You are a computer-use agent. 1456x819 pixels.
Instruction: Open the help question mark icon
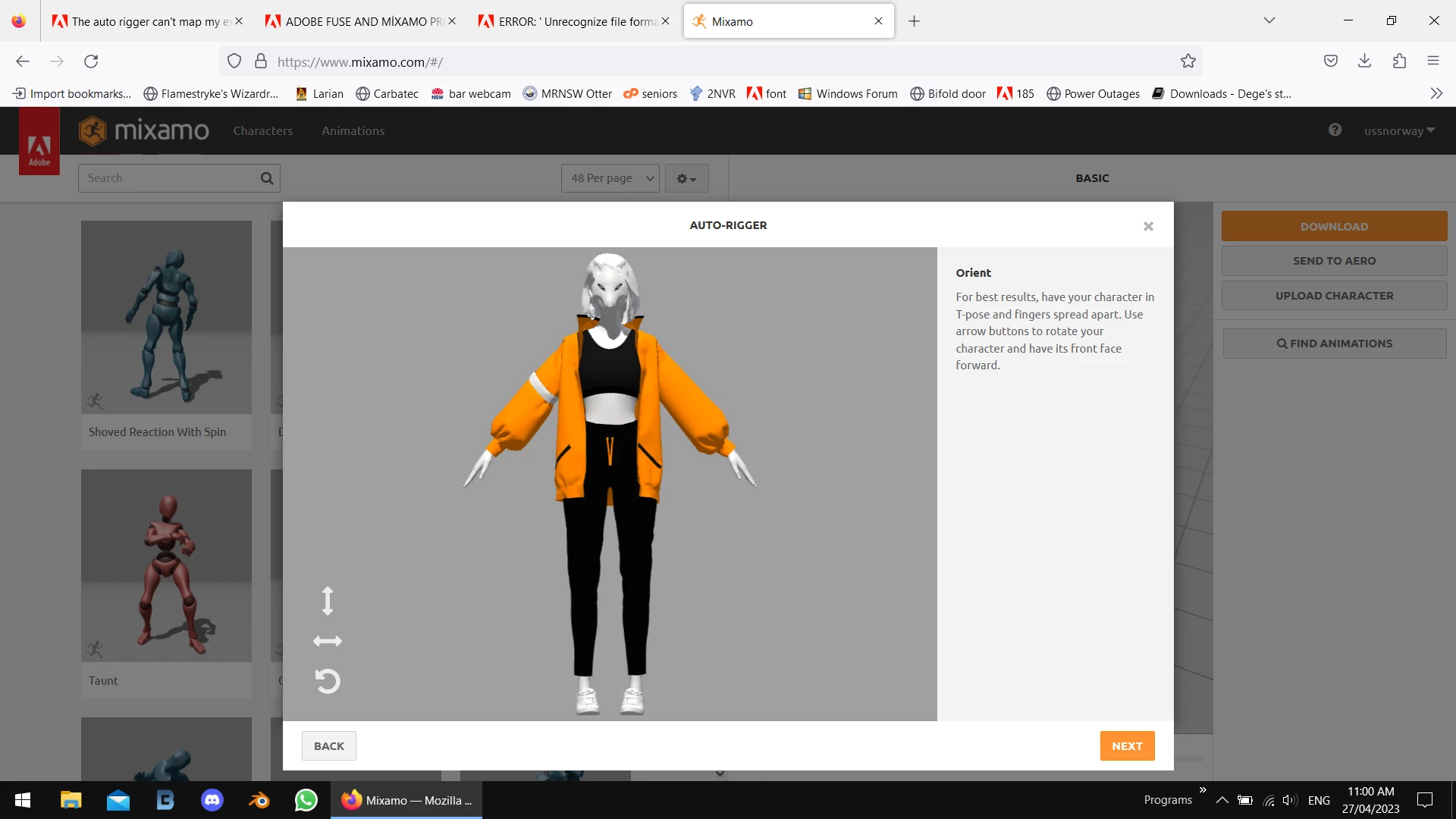coord(1335,130)
